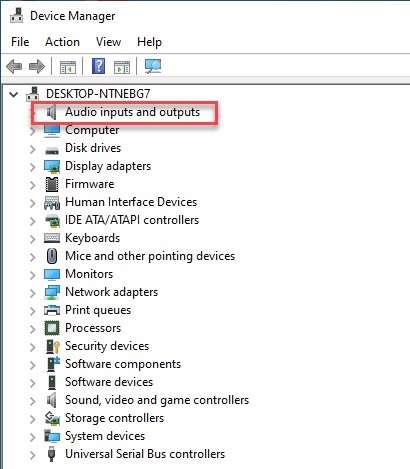Select Audio inputs and outputs entry
The height and width of the screenshot is (469, 410).
132,112
